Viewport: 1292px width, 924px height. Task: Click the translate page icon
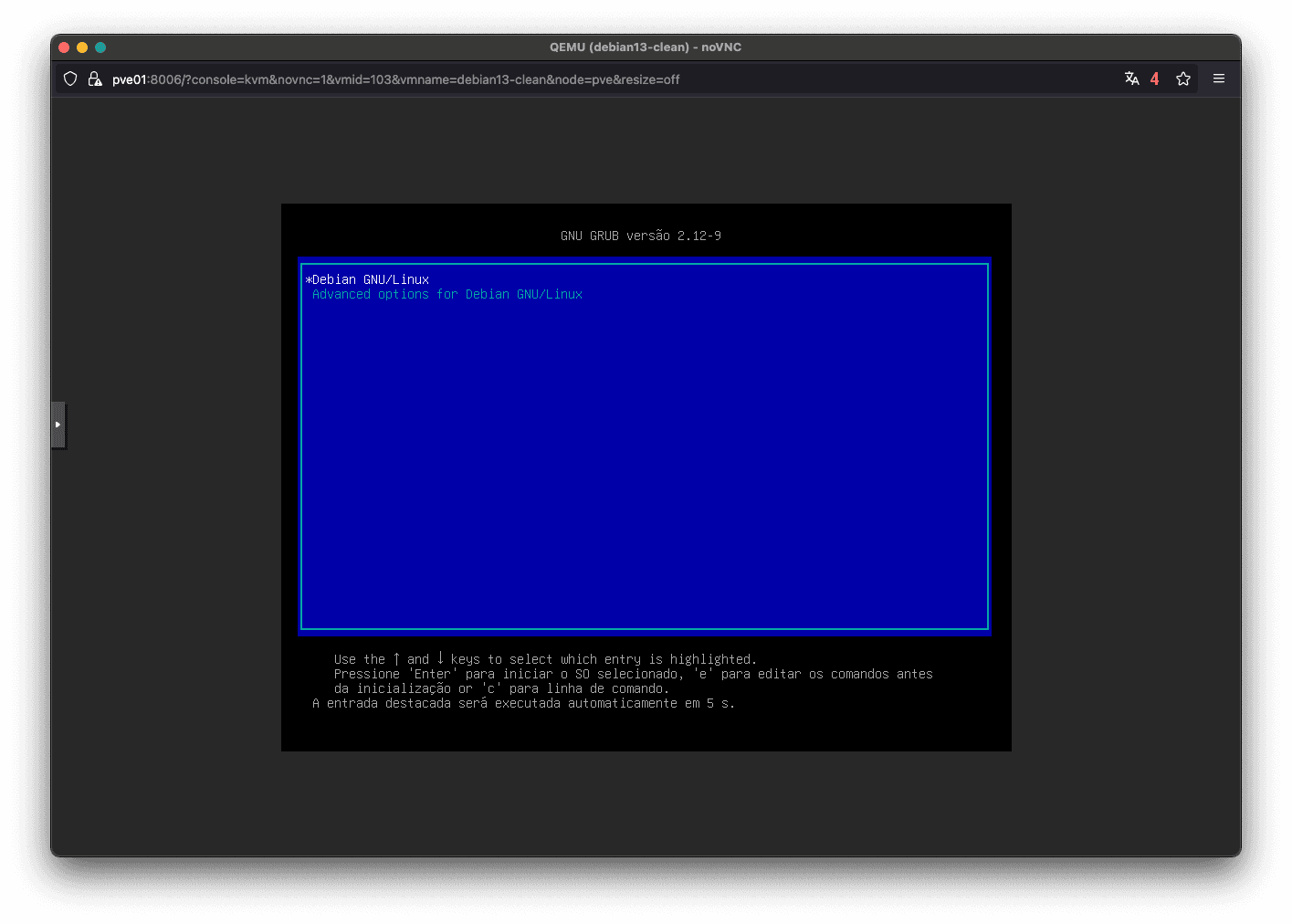(1131, 79)
